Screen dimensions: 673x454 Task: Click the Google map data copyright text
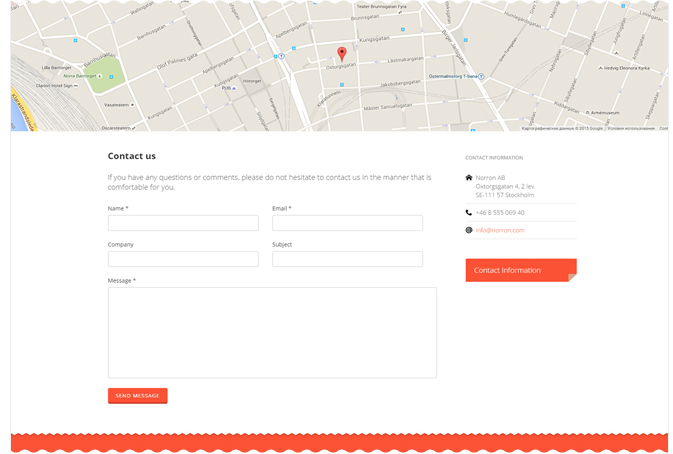pos(562,128)
